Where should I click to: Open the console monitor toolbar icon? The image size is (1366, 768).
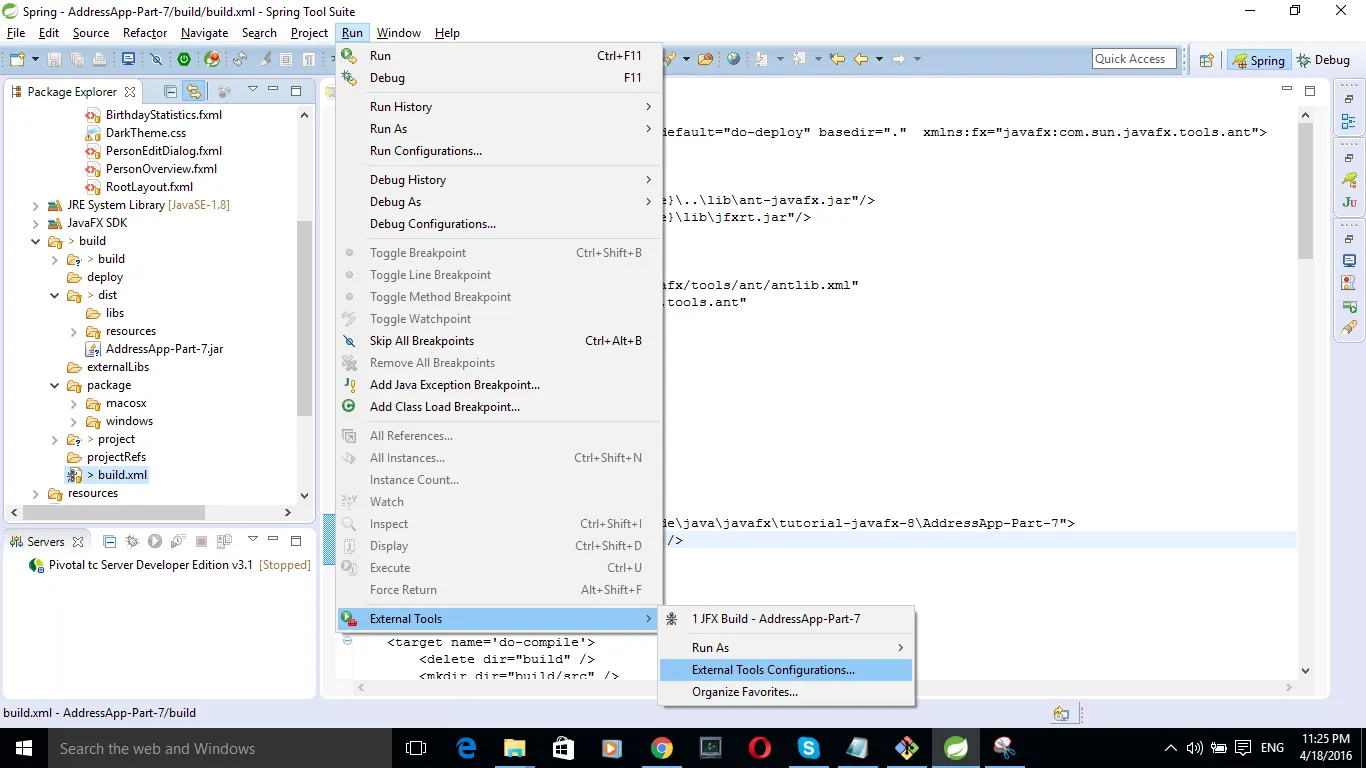129,60
